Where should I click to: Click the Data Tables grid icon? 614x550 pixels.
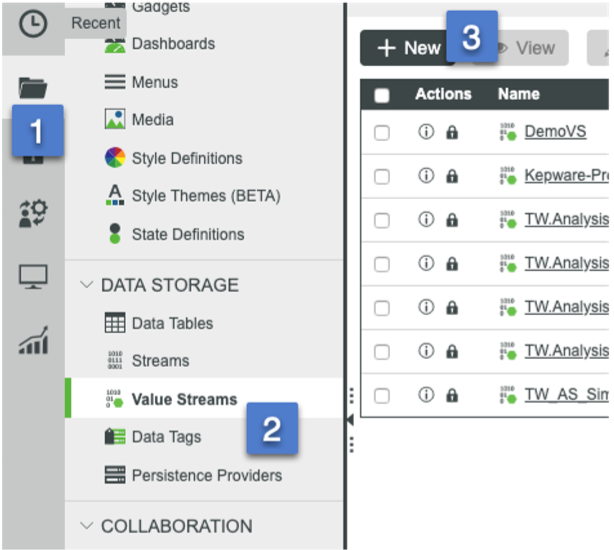pos(115,323)
